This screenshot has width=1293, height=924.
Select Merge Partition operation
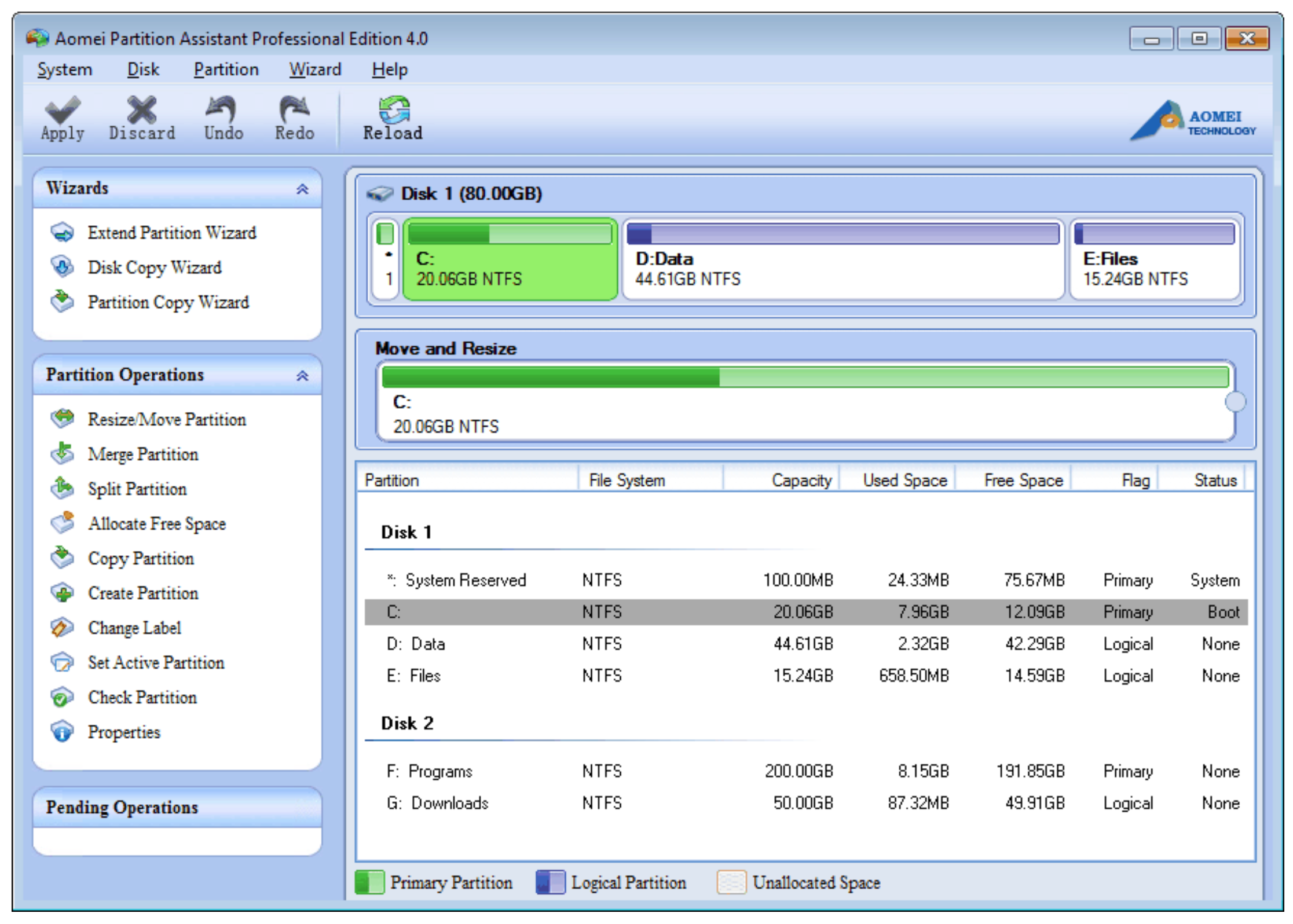[142, 454]
